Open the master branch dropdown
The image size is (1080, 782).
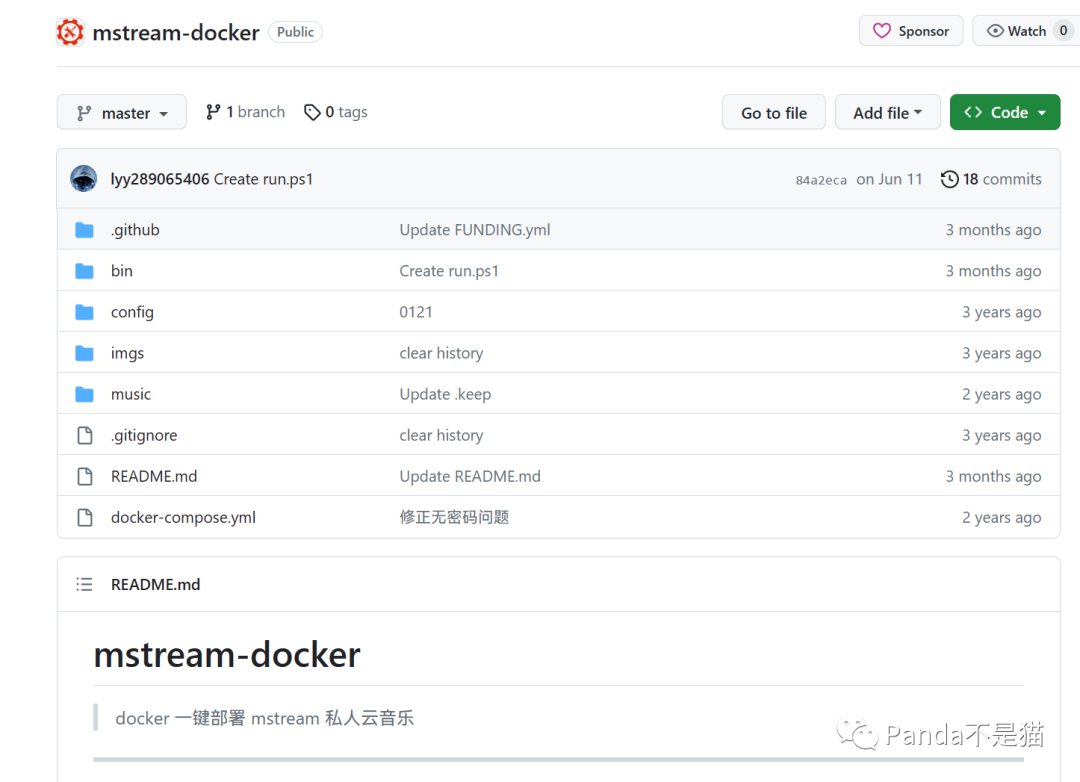tap(122, 112)
